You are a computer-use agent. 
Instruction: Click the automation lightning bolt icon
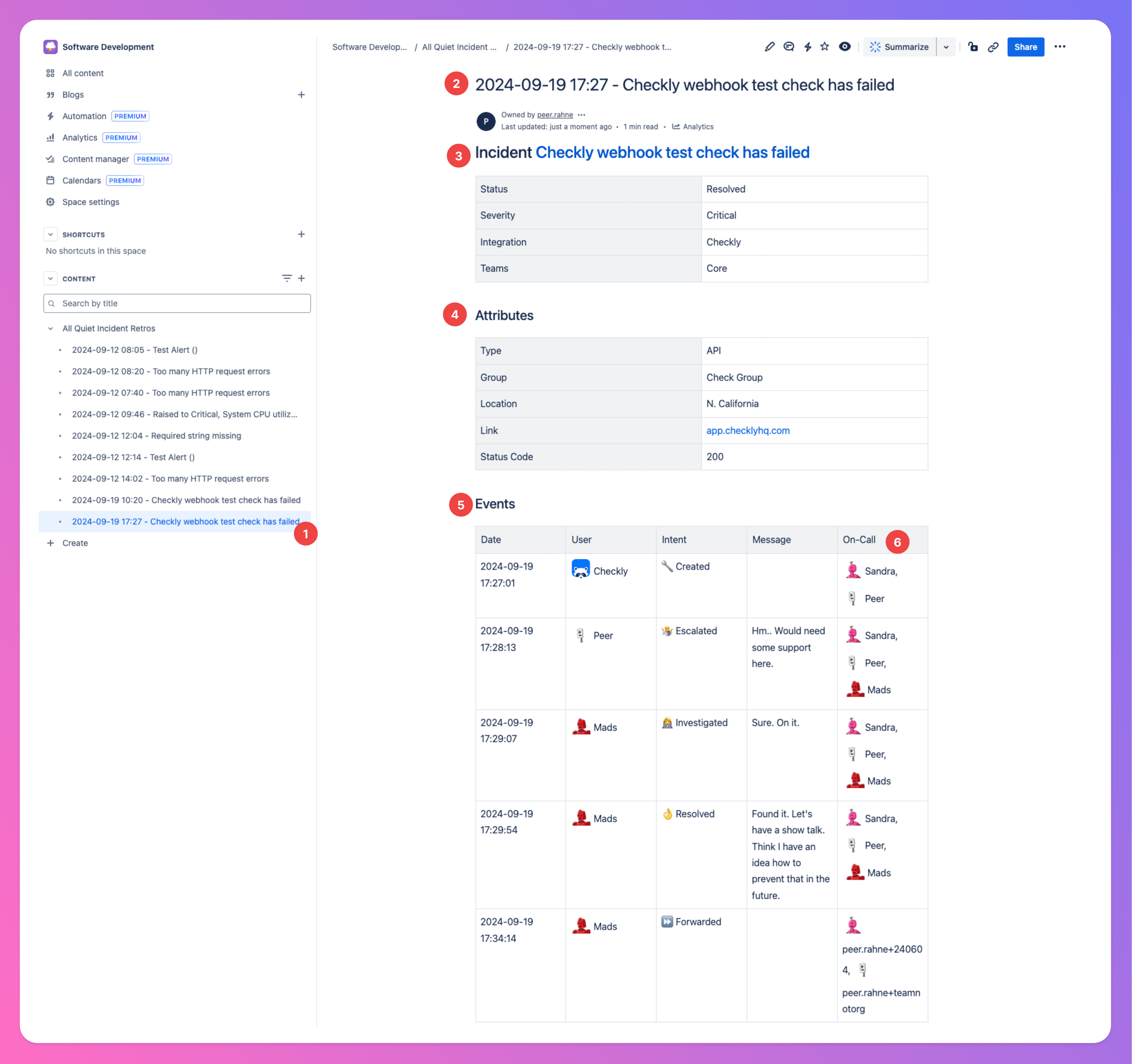pos(807,47)
